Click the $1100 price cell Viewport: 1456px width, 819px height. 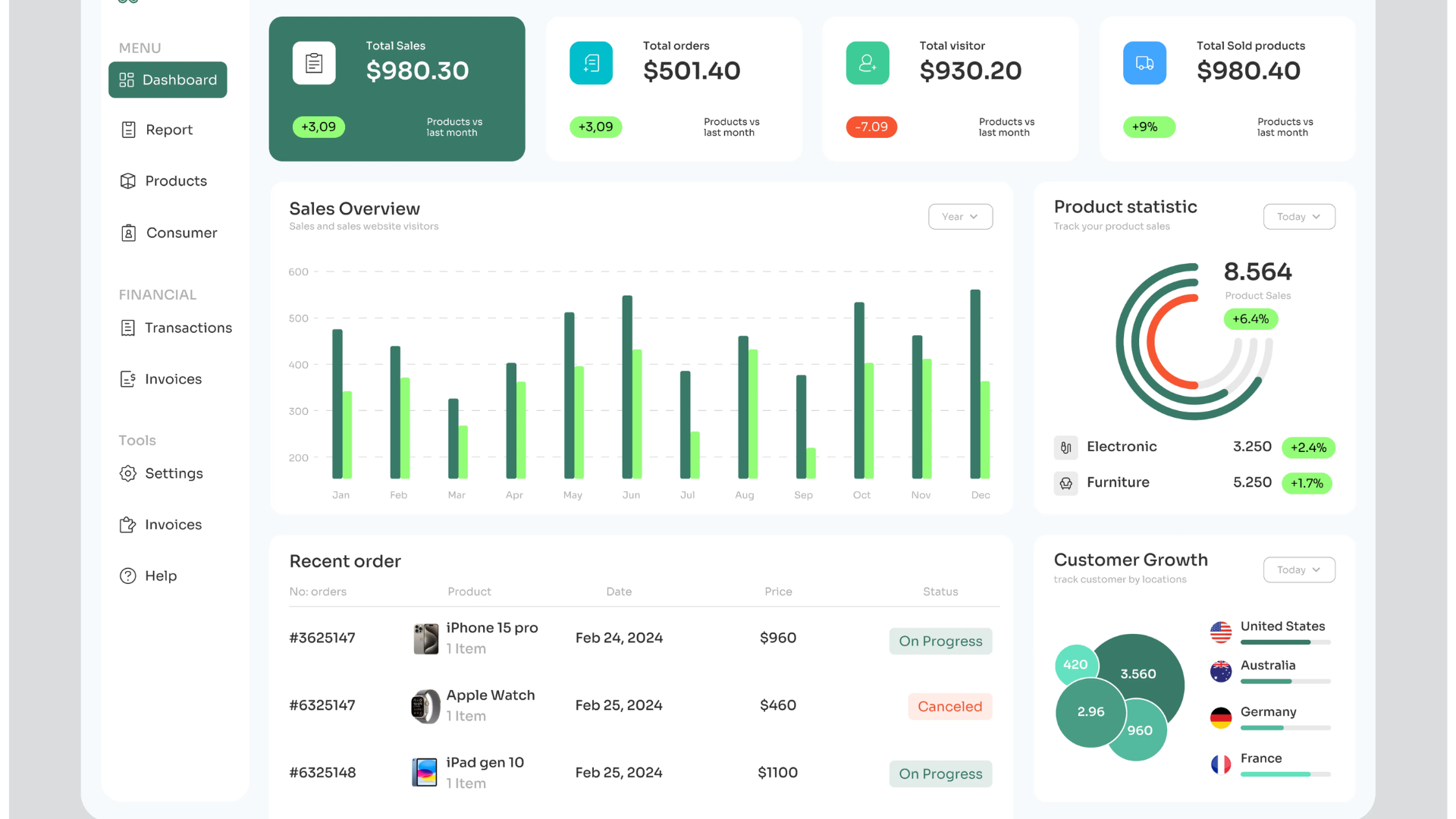[x=777, y=773]
